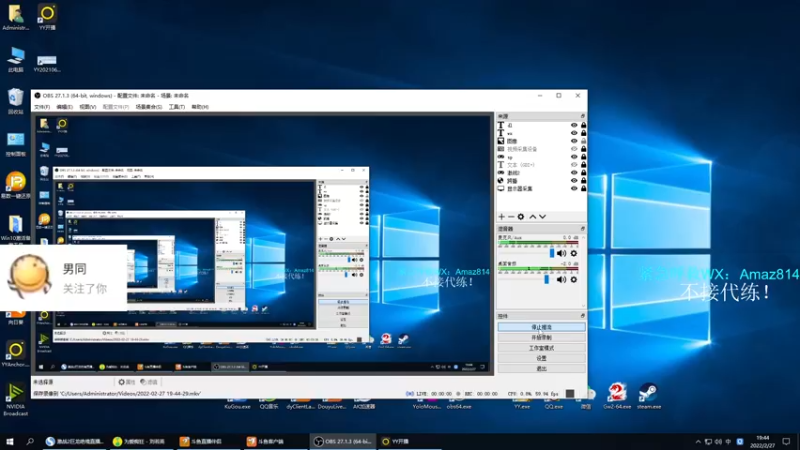Image resolution: width=800 pixels, height=450 pixels.
Task: Show the 文本 (GDI+) source via eye
Action: (574, 165)
